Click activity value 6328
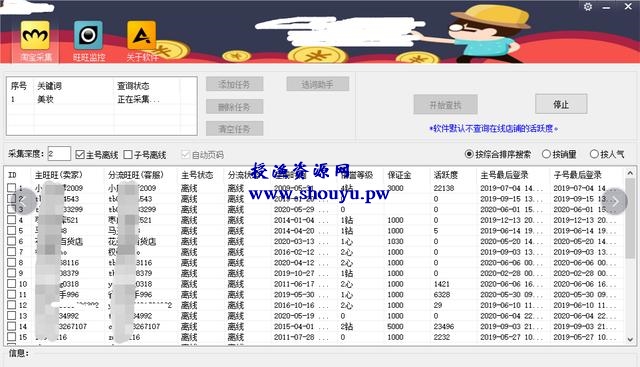Viewport: 640px width, 367px height. pos(442,294)
